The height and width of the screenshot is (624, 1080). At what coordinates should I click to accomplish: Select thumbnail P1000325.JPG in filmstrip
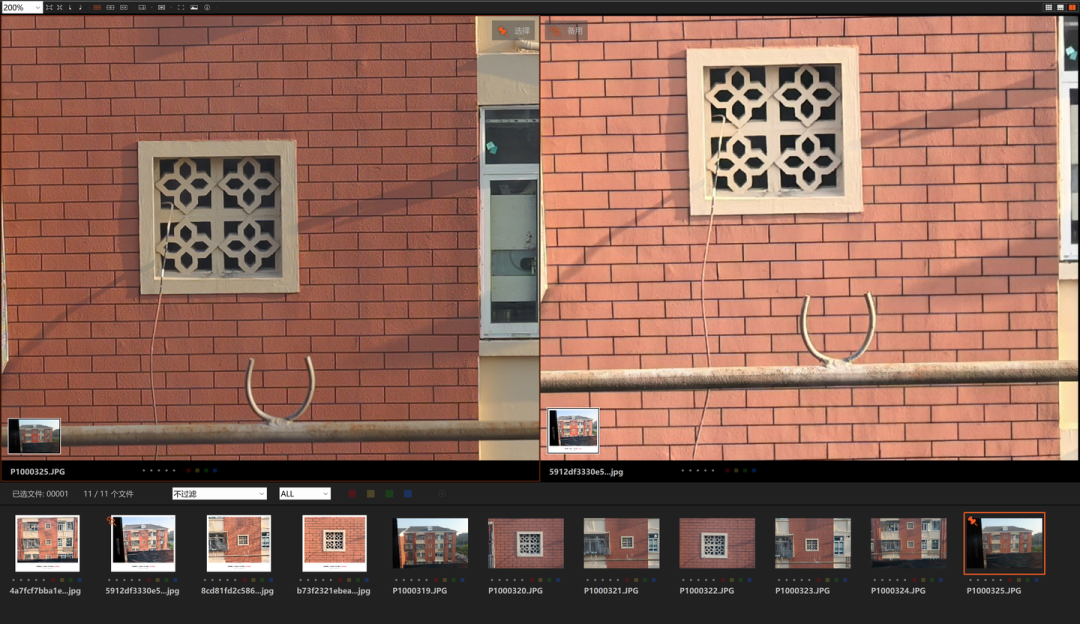coord(1004,543)
